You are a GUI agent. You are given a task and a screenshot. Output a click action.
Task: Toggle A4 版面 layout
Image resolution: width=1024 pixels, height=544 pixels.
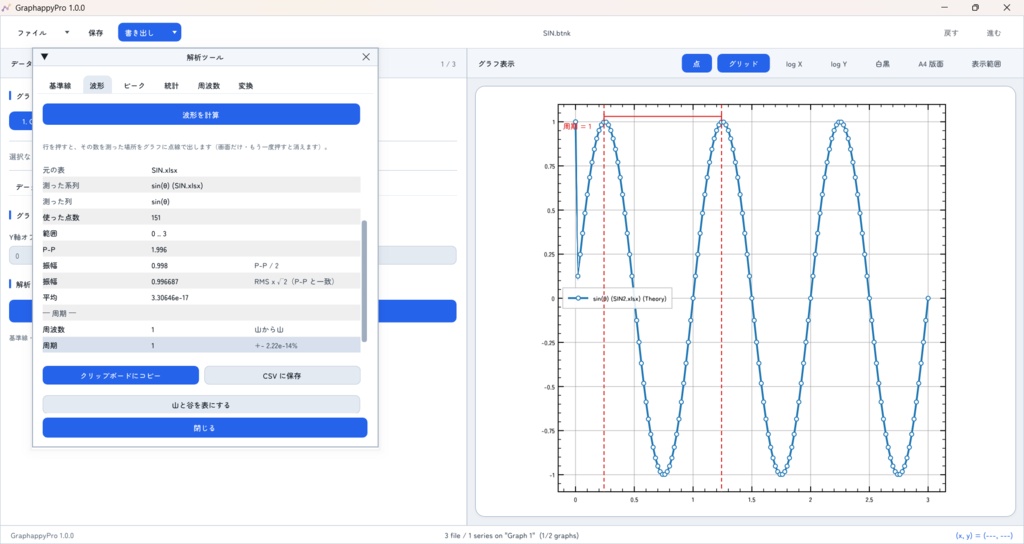tap(931, 64)
